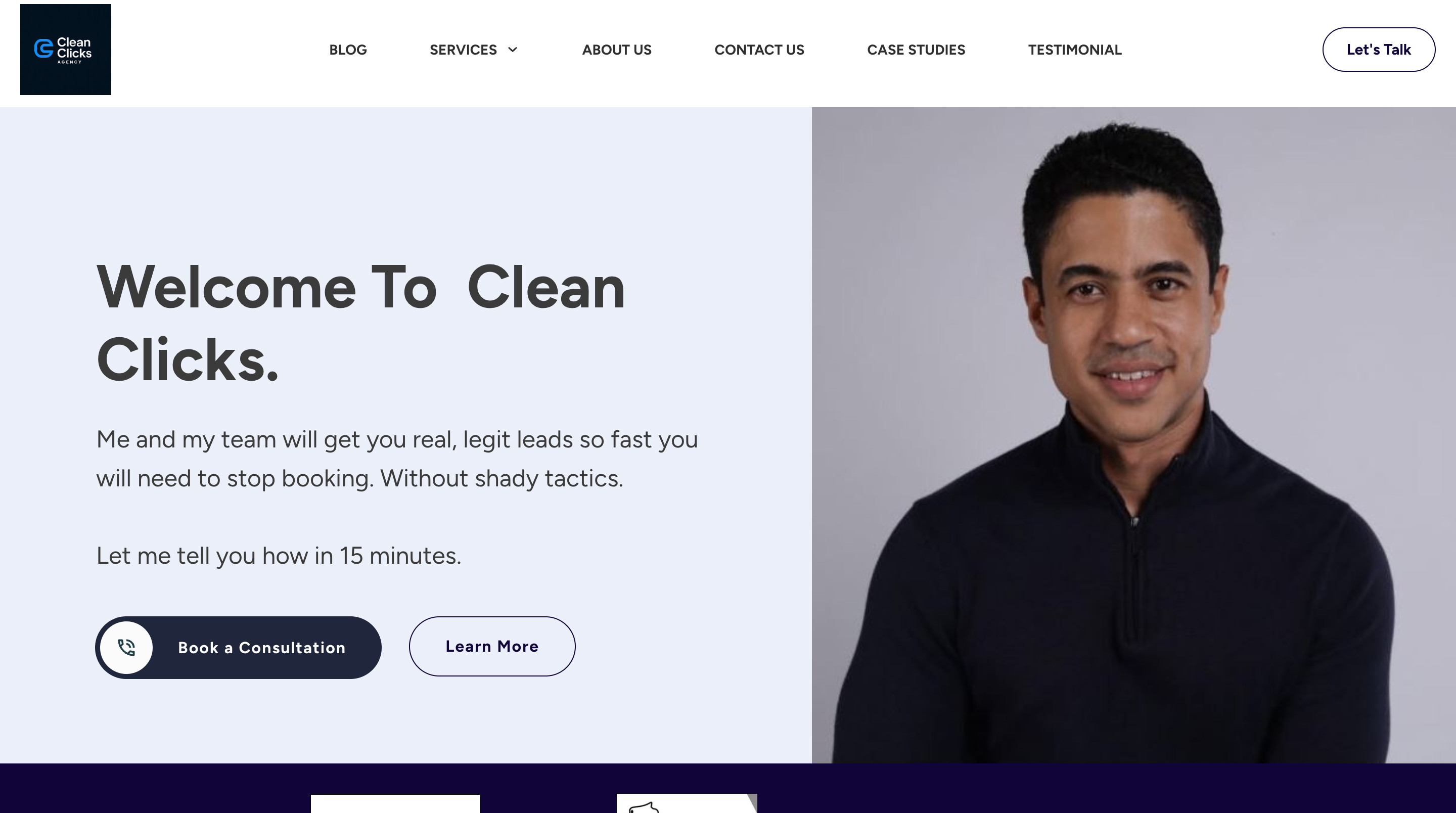Open the Testimonial nav link
The image size is (1456, 813).
(x=1074, y=50)
